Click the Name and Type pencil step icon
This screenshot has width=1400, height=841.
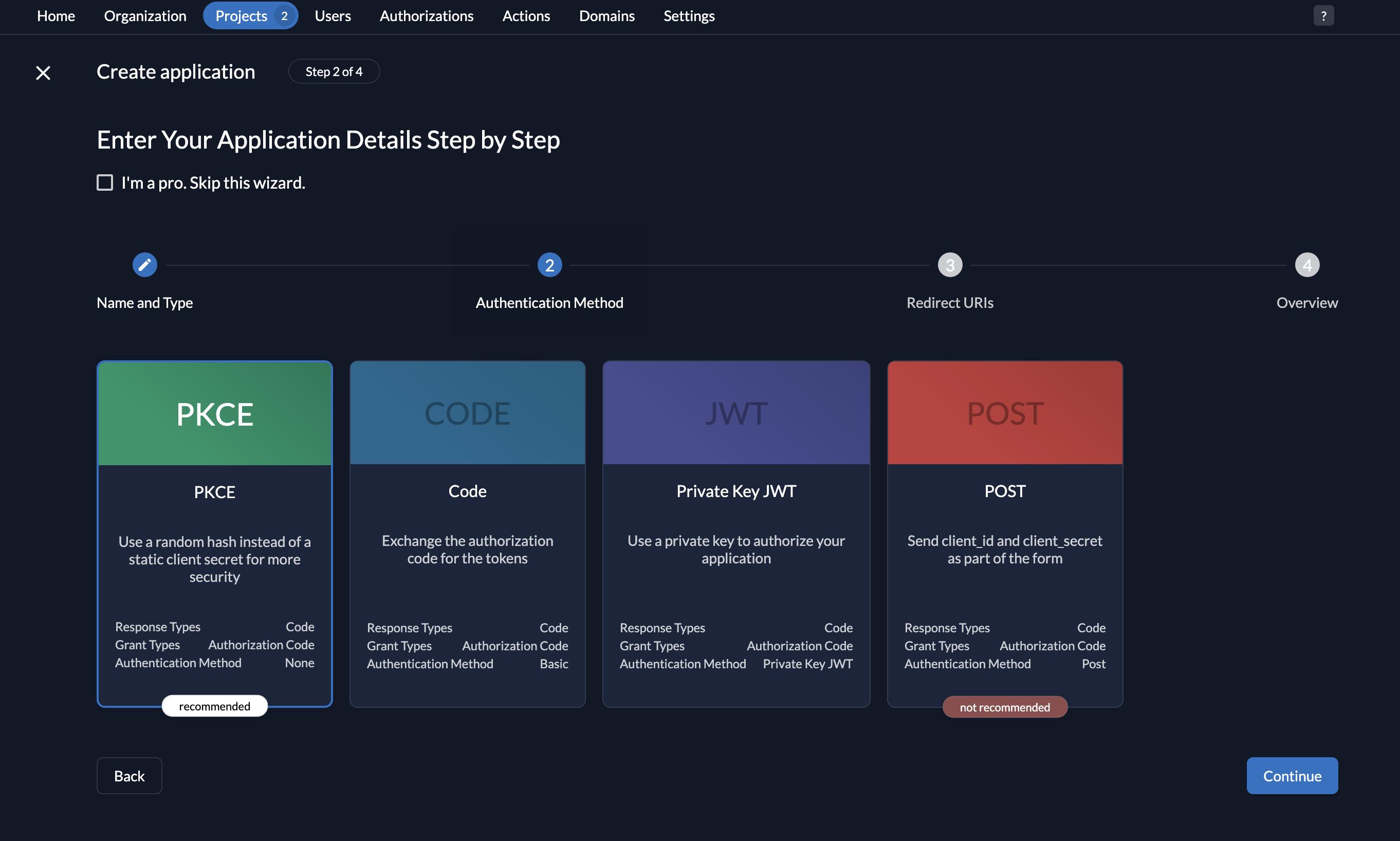click(144, 264)
